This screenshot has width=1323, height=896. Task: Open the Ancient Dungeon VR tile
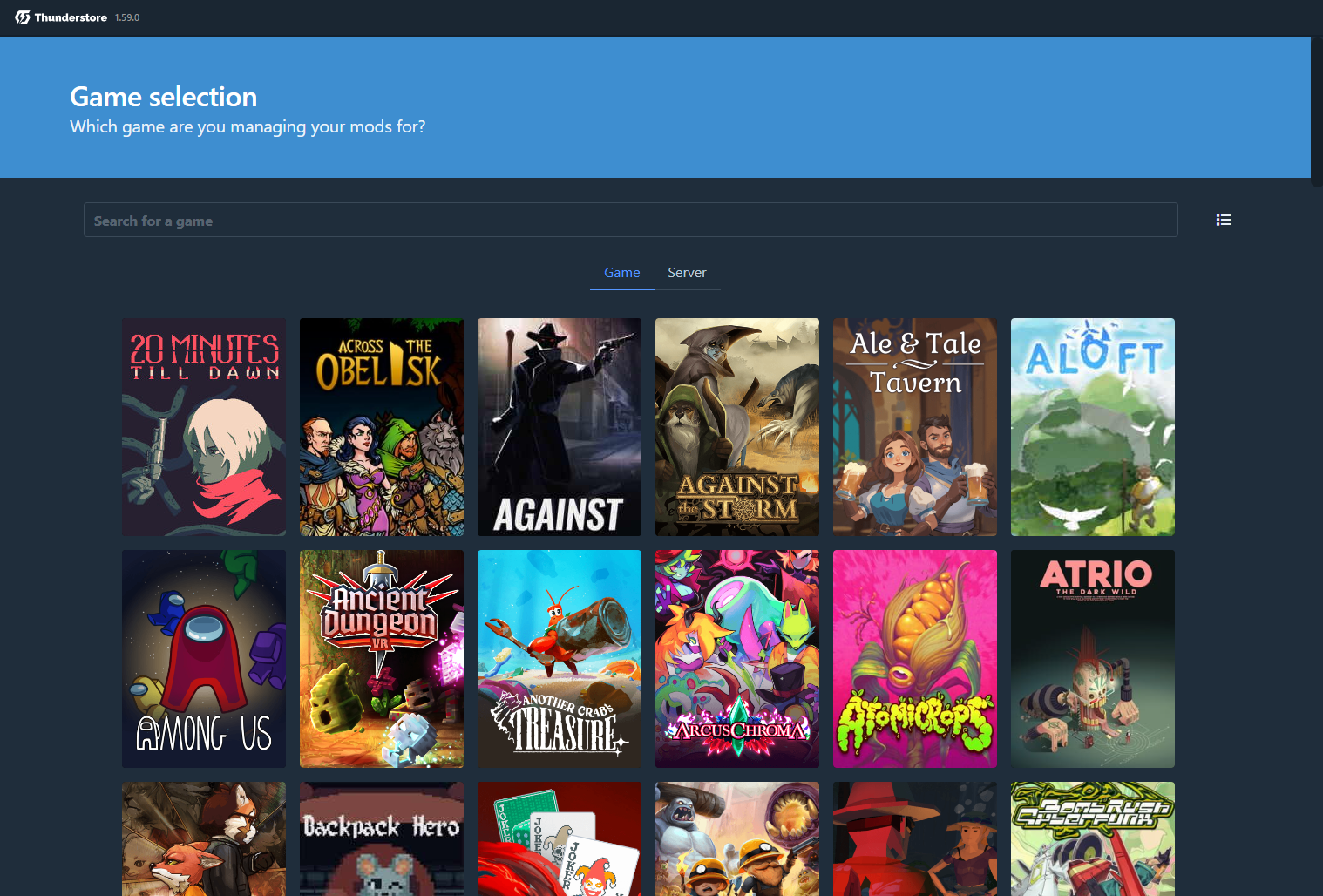click(x=382, y=659)
